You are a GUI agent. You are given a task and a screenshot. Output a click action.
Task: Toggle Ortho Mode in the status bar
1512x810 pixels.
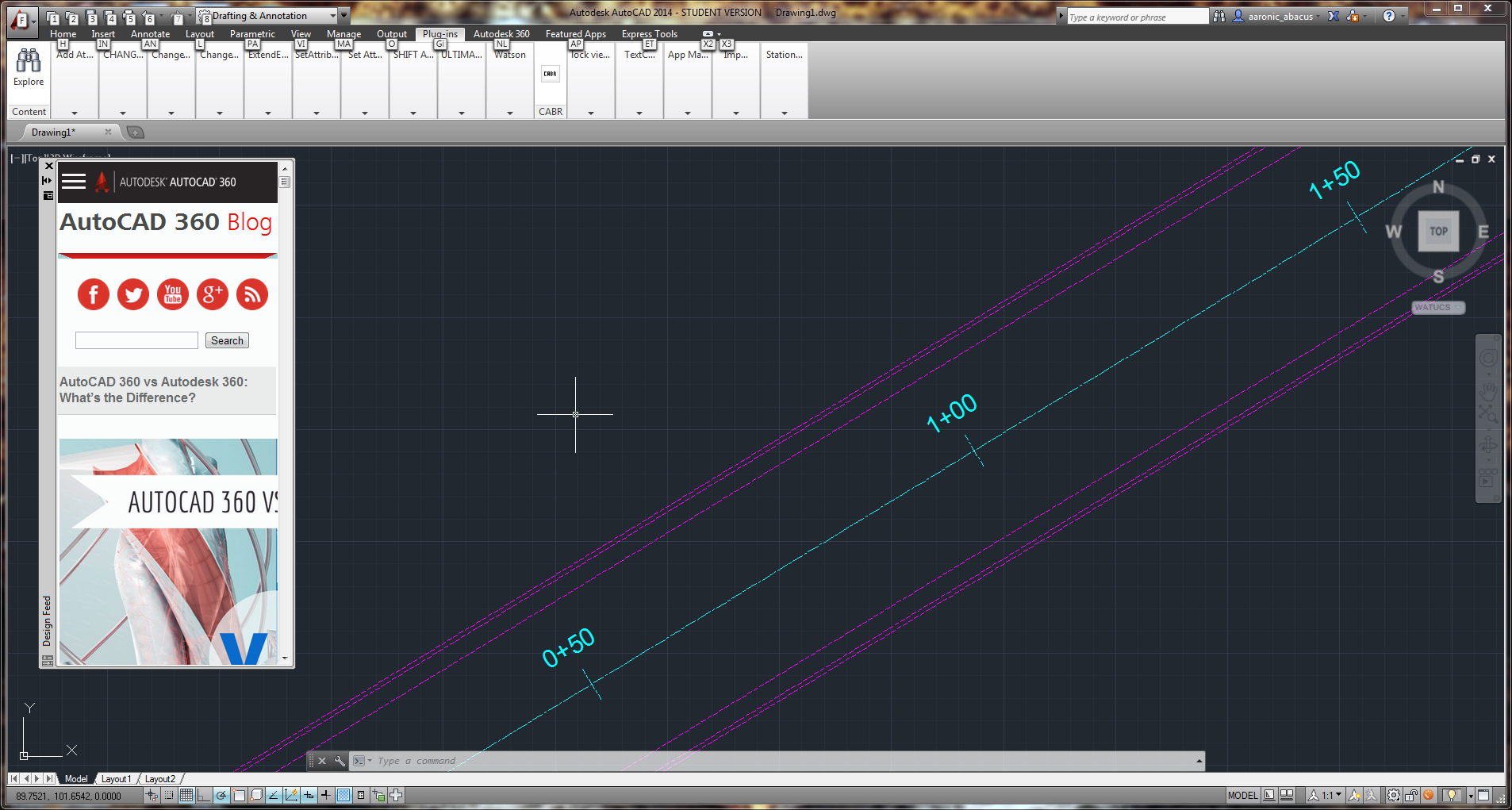(x=204, y=795)
